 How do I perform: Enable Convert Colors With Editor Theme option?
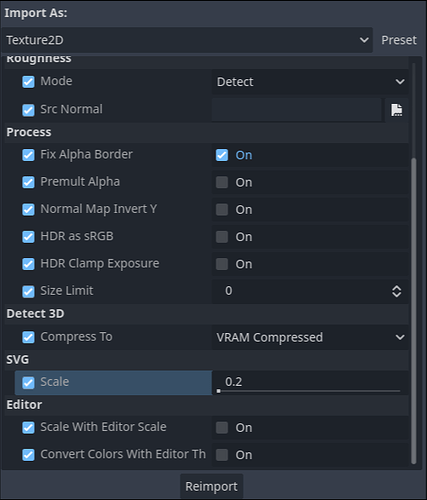222,455
